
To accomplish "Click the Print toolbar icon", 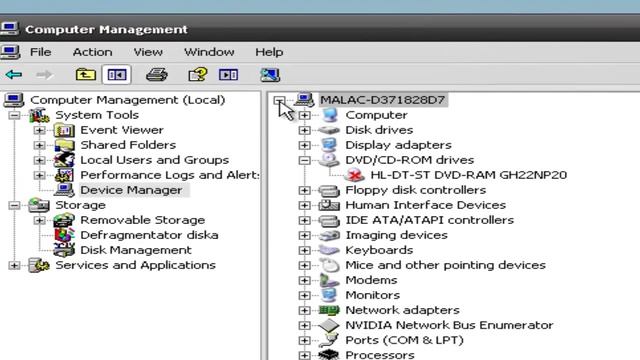I will (x=157, y=75).
